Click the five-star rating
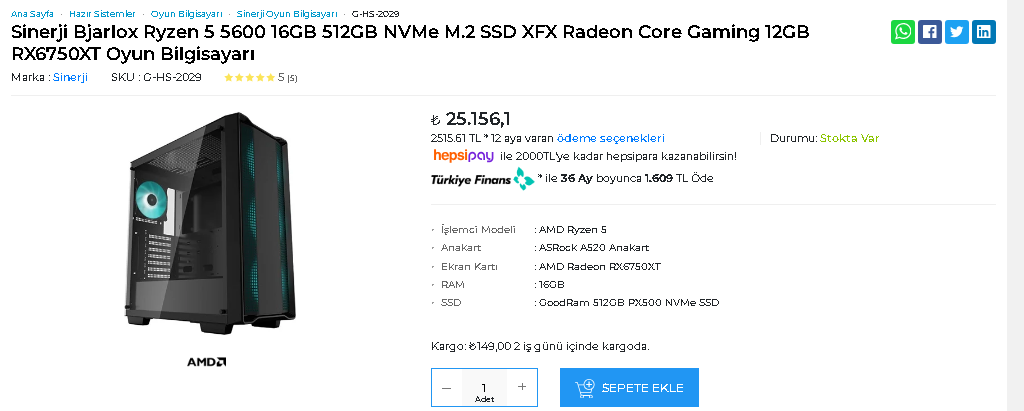 click(249, 77)
